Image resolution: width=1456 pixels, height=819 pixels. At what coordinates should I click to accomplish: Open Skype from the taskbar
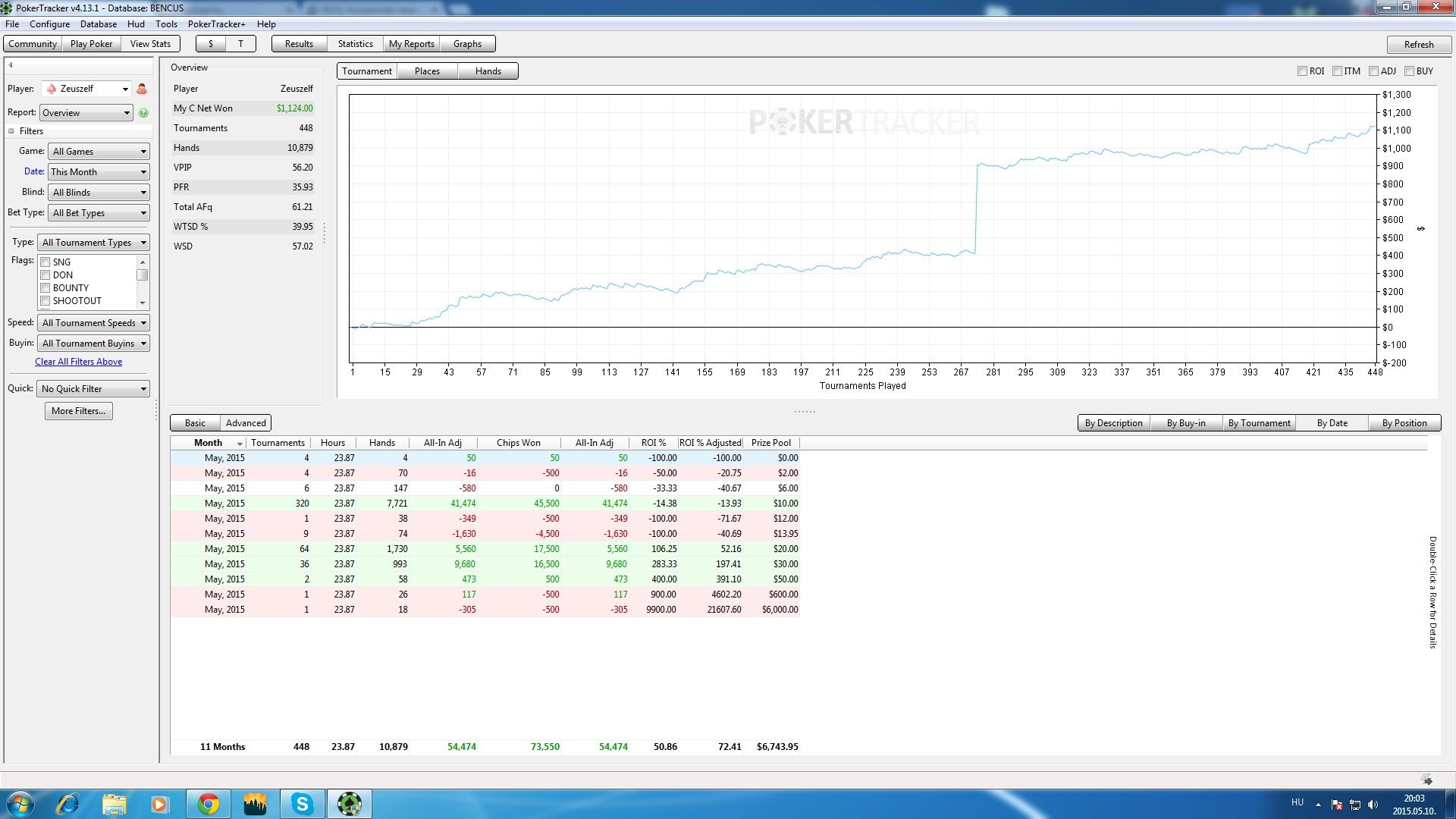[302, 804]
